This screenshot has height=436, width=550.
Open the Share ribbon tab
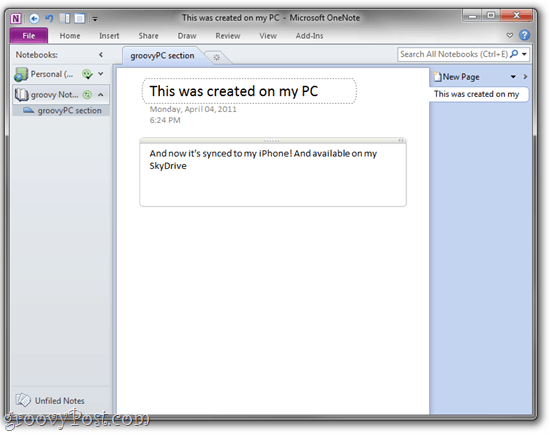pyautogui.click(x=148, y=36)
